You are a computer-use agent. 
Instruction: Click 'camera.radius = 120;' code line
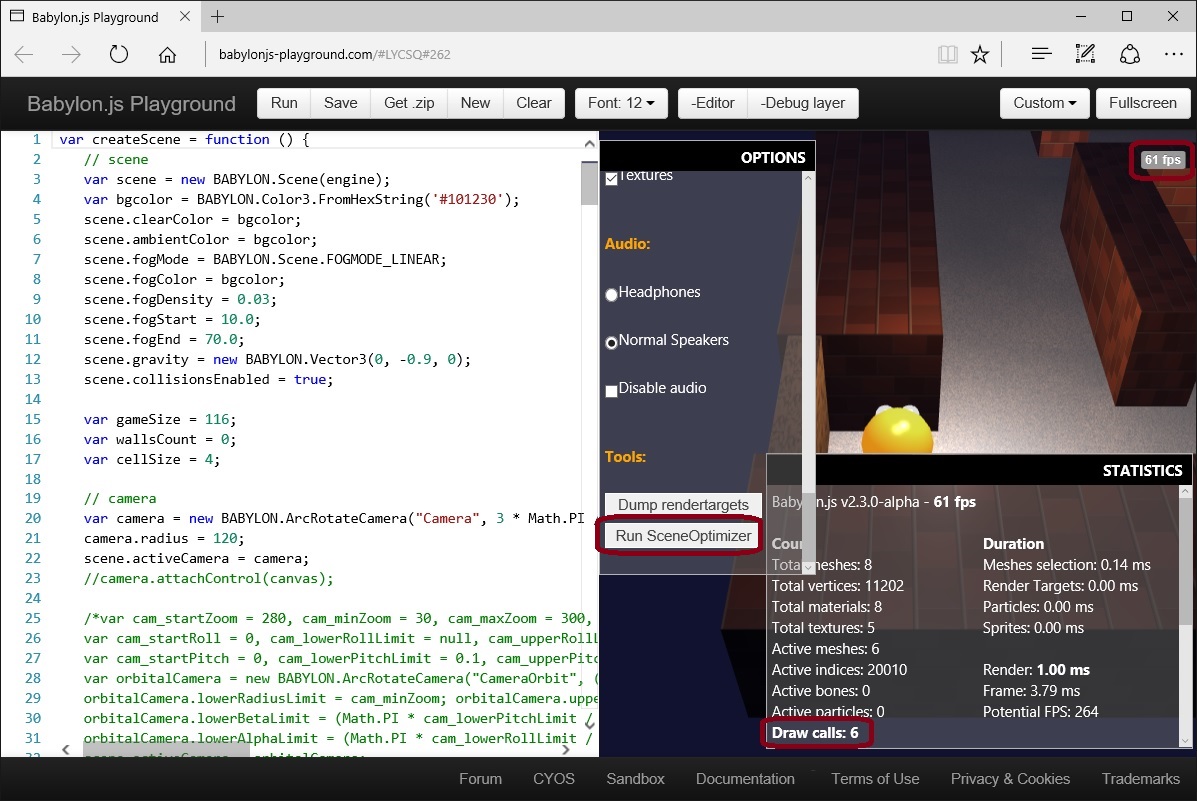point(164,538)
